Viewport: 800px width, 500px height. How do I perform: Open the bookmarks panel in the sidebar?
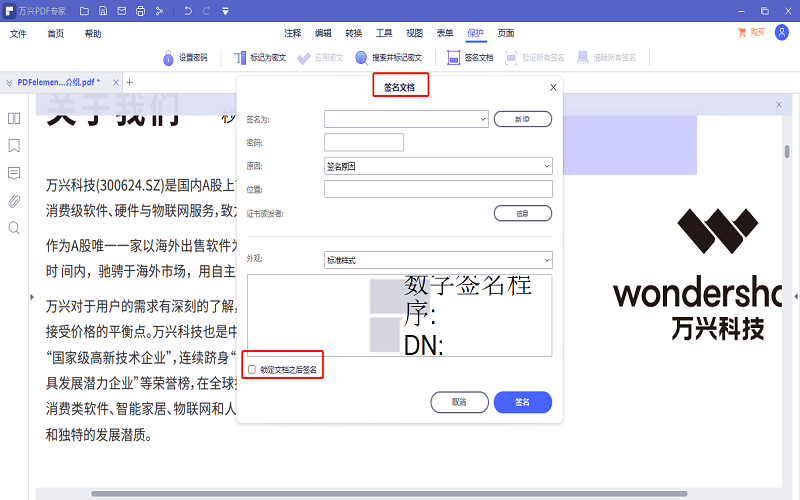pyautogui.click(x=14, y=146)
